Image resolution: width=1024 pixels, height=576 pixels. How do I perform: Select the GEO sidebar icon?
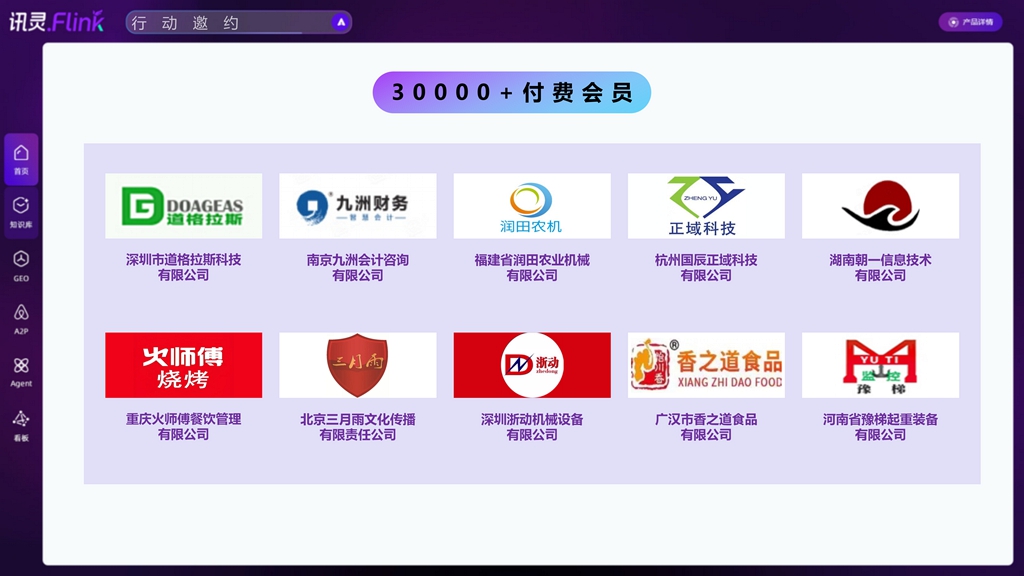tap(21, 266)
